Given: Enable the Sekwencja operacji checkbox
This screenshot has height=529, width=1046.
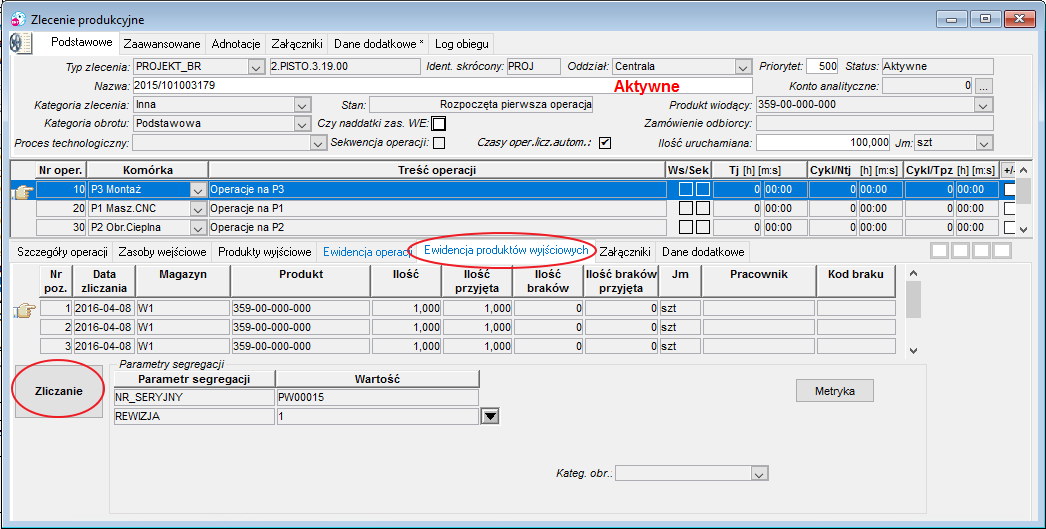Looking at the screenshot, I should 438,143.
